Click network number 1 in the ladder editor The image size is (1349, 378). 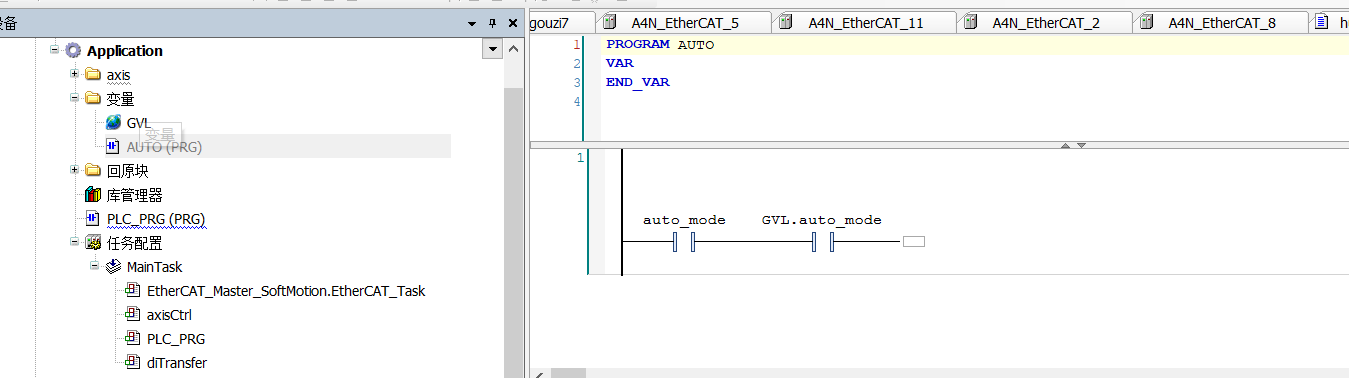pos(580,158)
